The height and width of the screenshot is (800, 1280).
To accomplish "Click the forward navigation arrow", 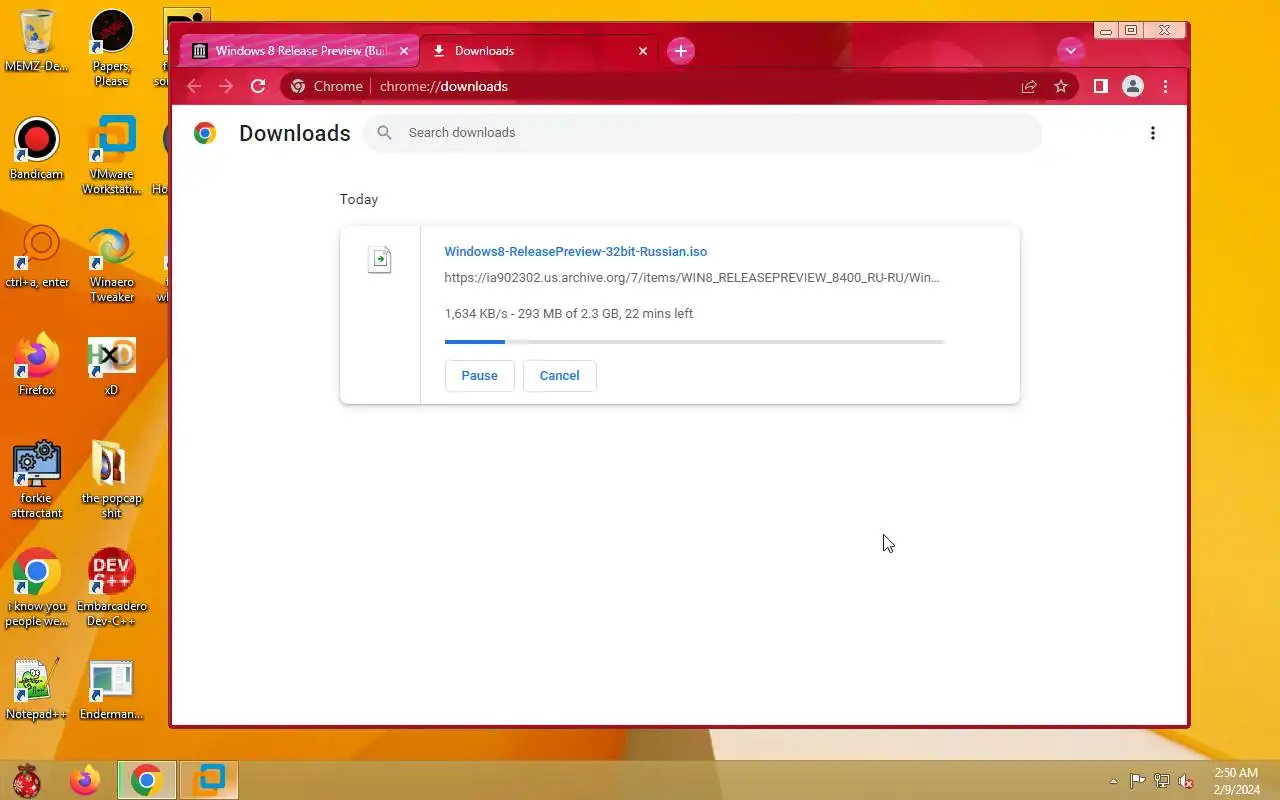I will [x=226, y=86].
